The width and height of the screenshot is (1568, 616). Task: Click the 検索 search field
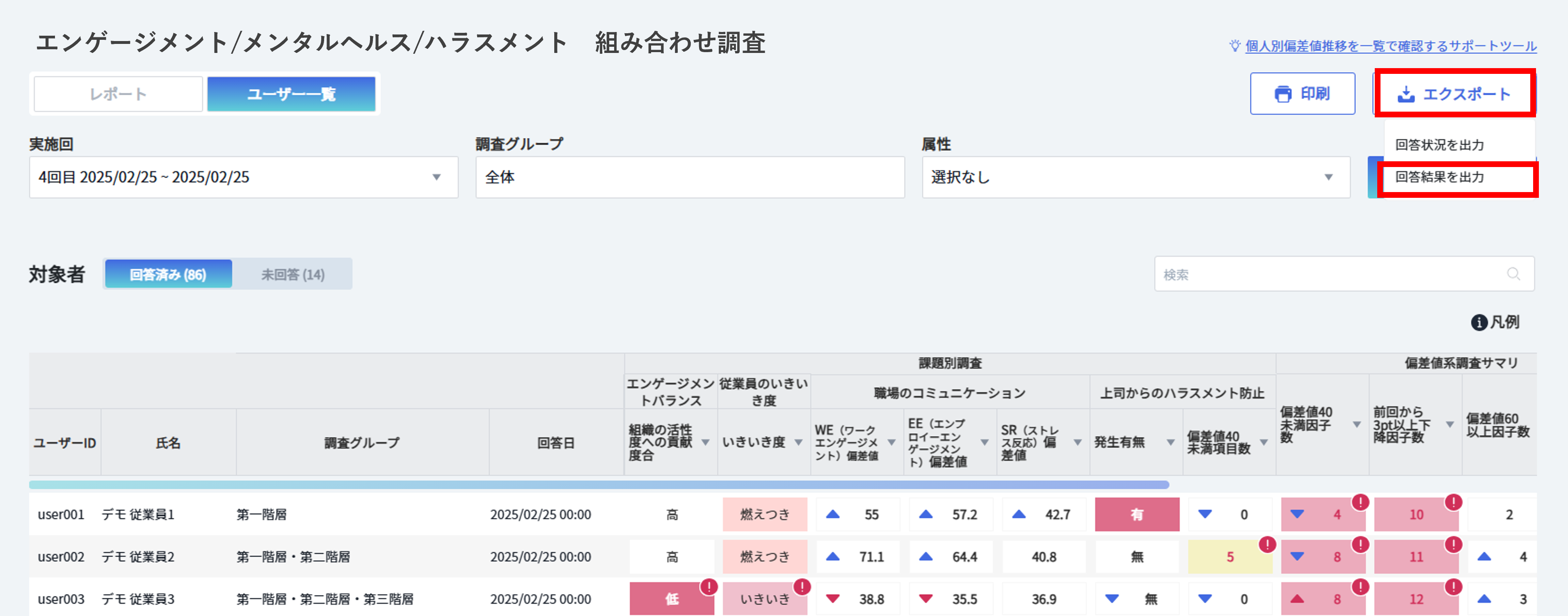(1344, 274)
